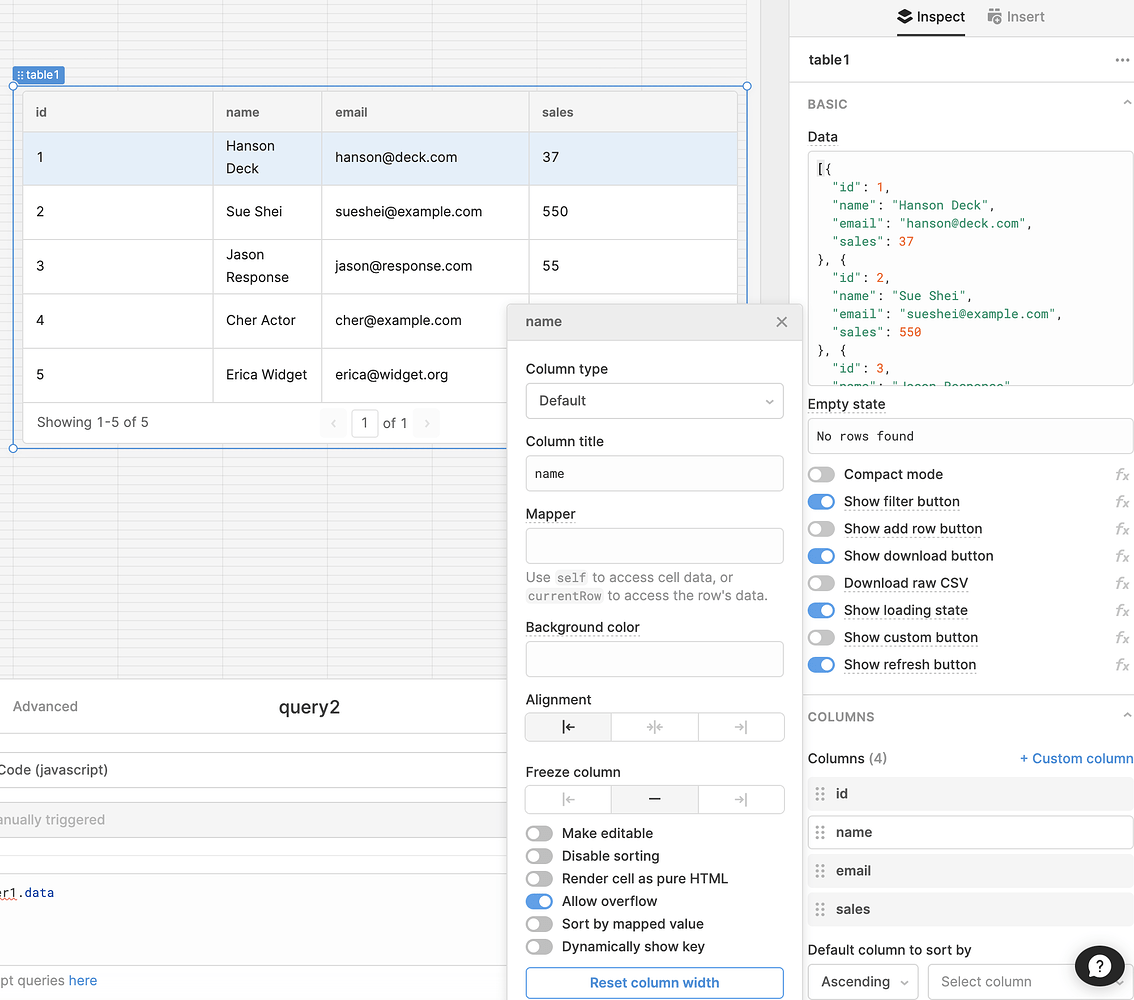The height and width of the screenshot is (1000, 1134).
Task: Close the name column settings popup
Action: tap(781, 322)
